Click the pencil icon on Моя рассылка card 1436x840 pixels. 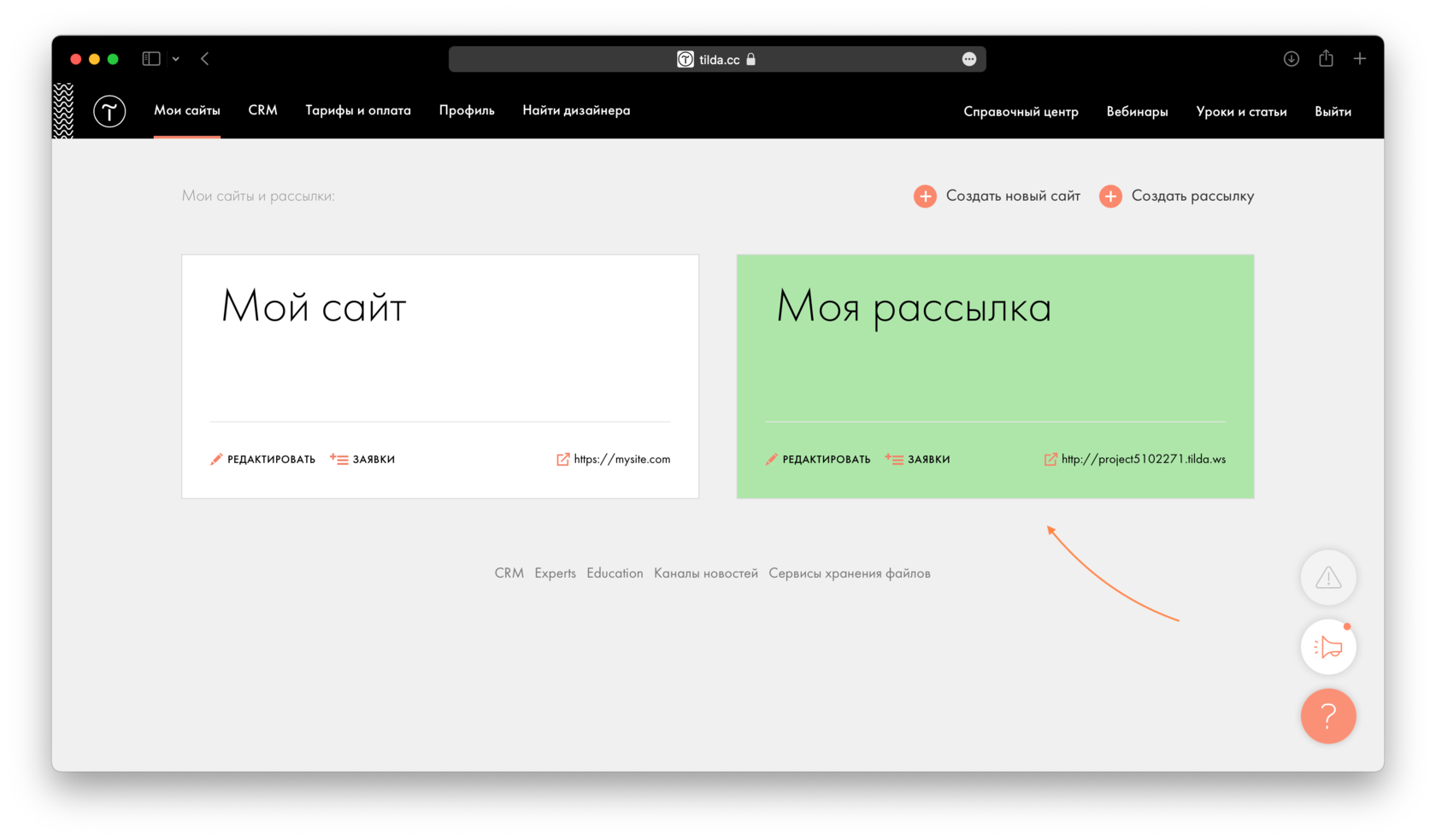click(771, 460)
